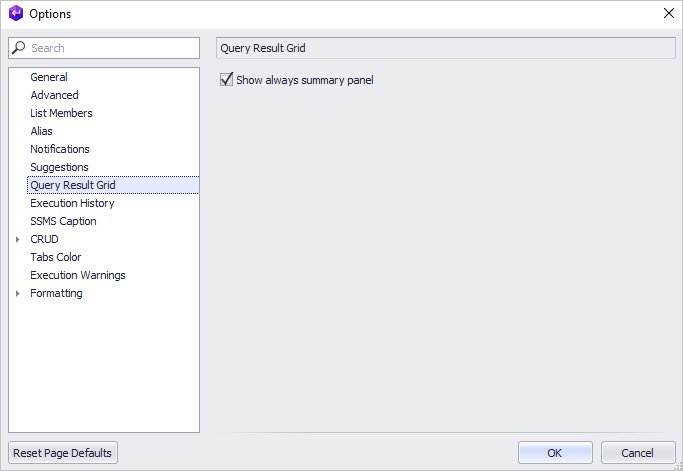
Task: Open Execution History settings
Action: [x=72, y=203]
